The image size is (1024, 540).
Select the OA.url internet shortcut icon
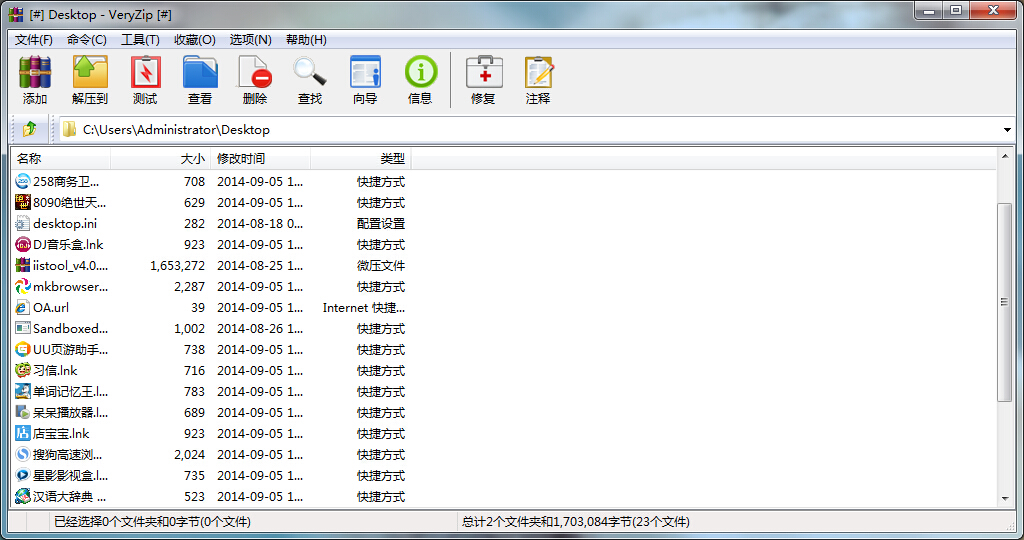click(x=23, y=308)
